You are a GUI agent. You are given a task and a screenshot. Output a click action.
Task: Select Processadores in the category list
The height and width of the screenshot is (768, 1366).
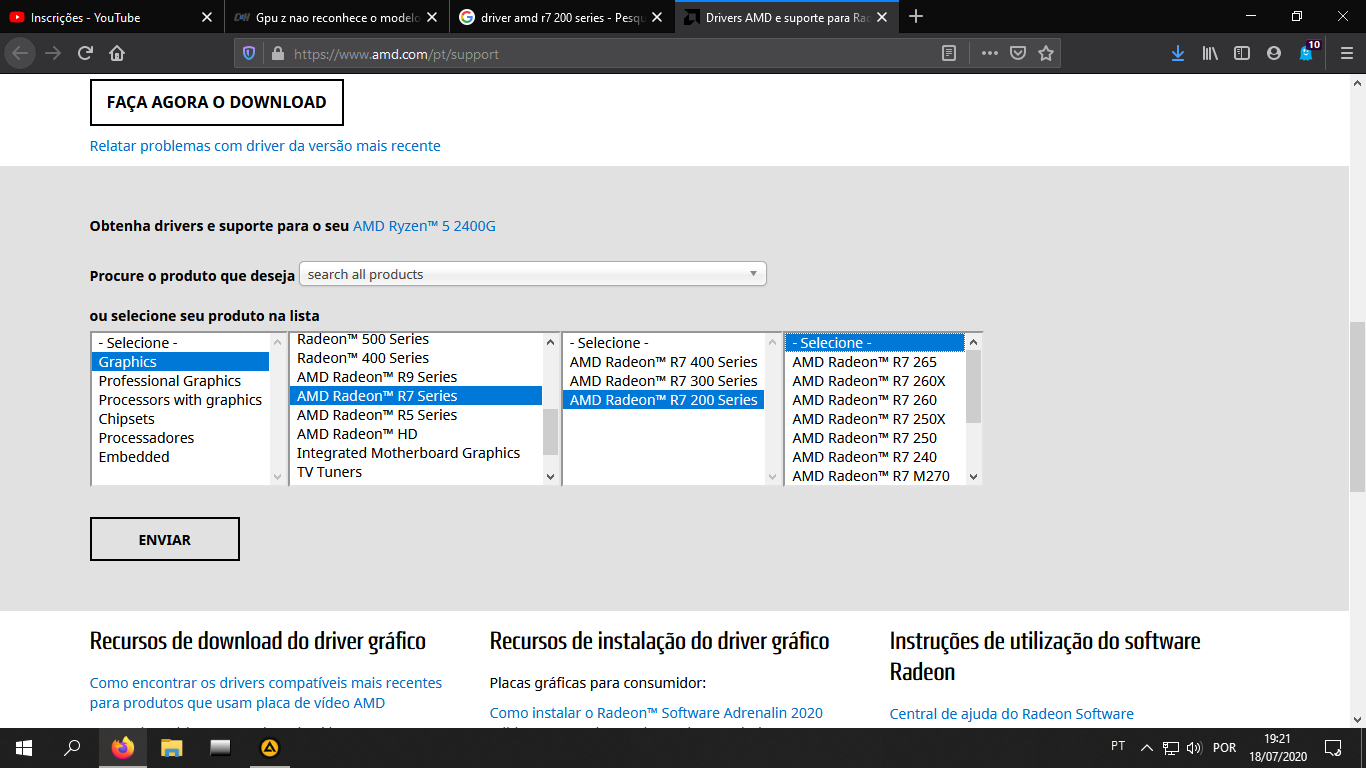click(180, 438)
